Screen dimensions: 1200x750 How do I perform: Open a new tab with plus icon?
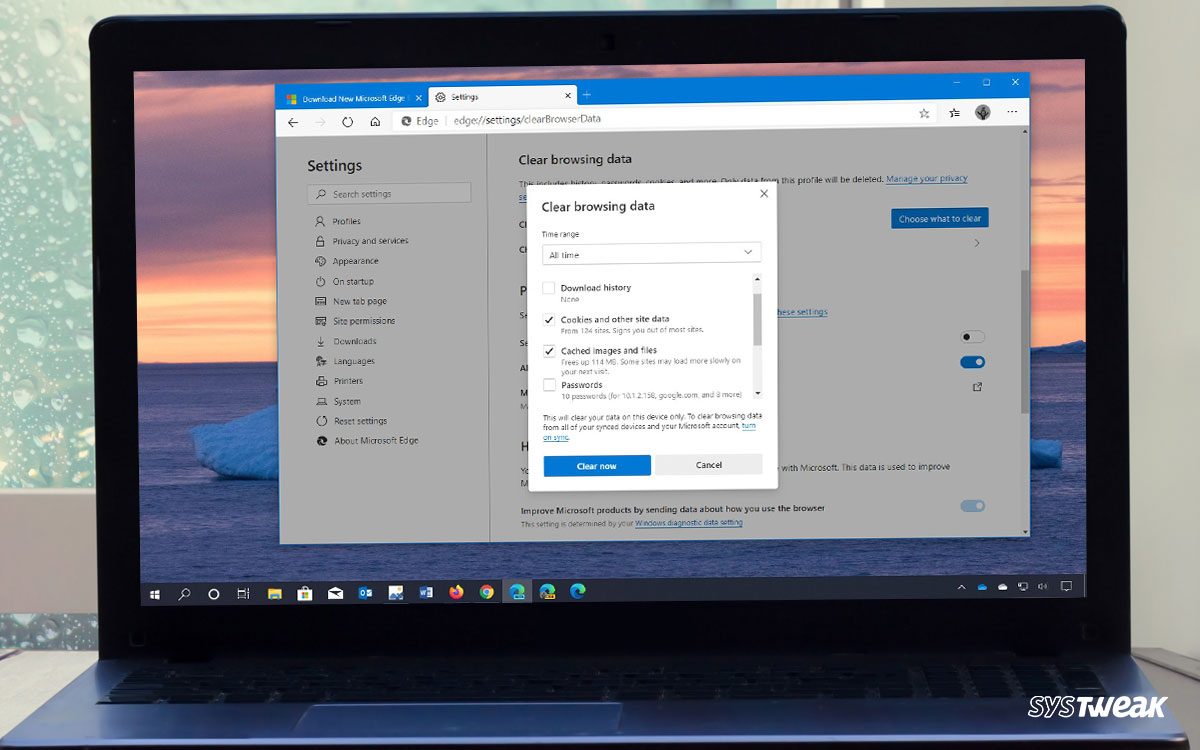coord(587,95)
